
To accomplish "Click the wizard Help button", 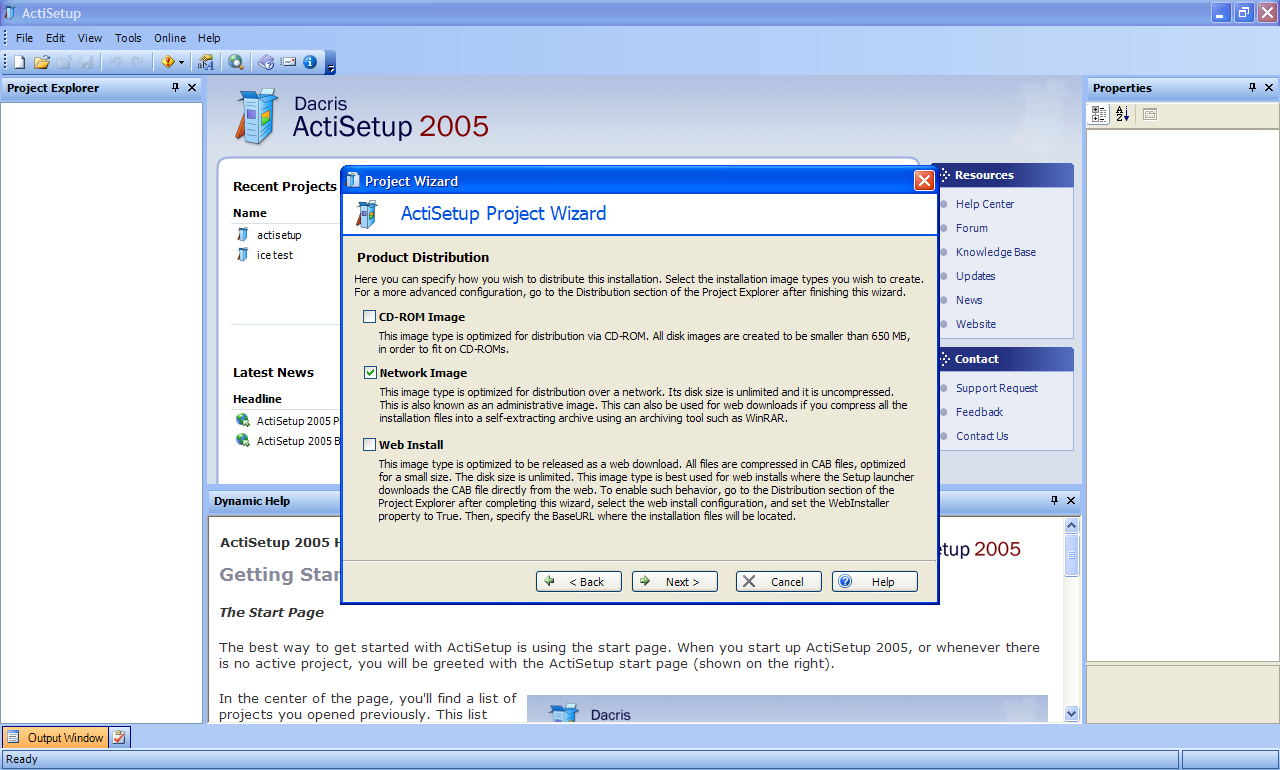I will click(x=875, y=582).
